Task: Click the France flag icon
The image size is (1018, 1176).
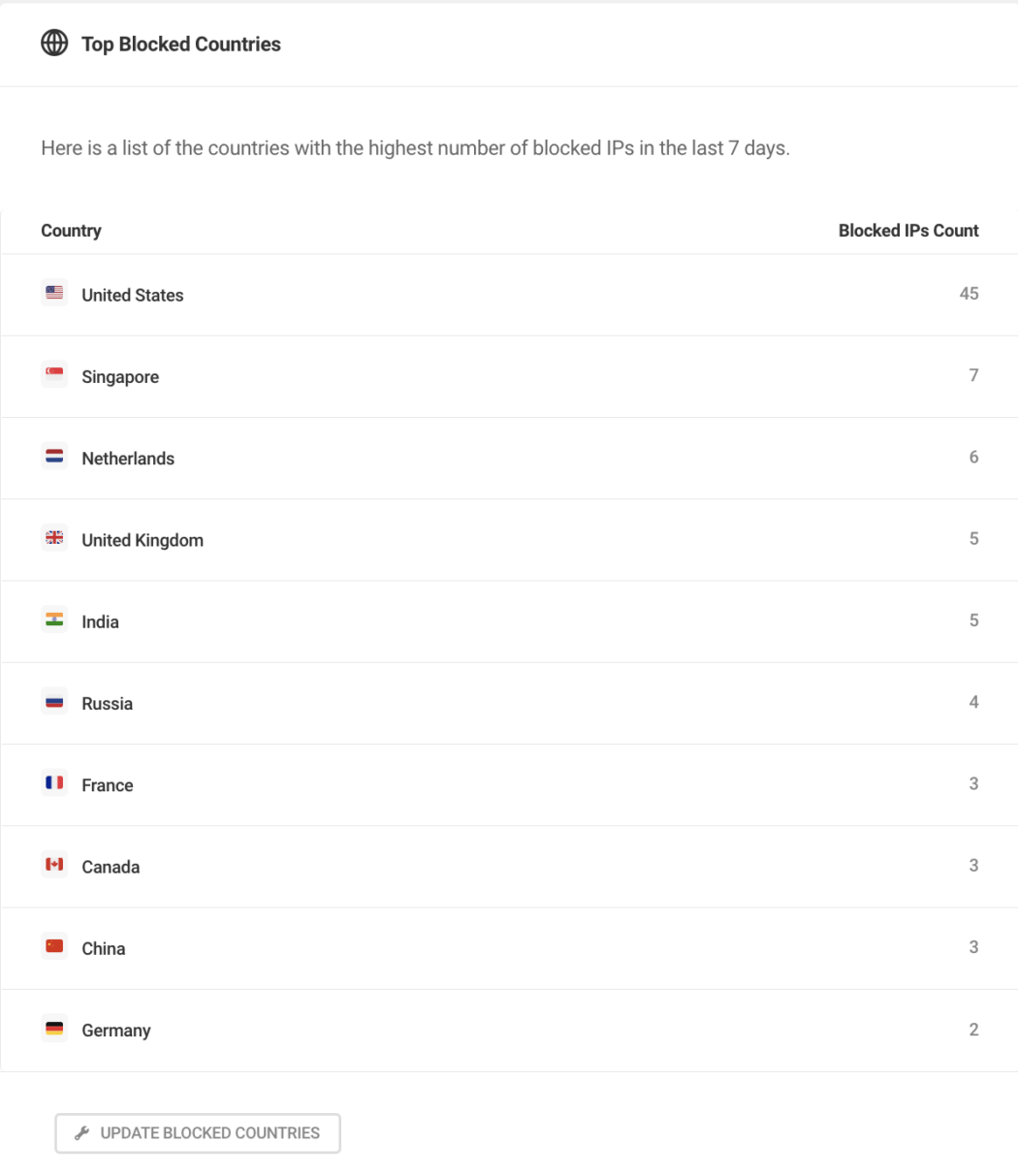Action: coord(54,782)
